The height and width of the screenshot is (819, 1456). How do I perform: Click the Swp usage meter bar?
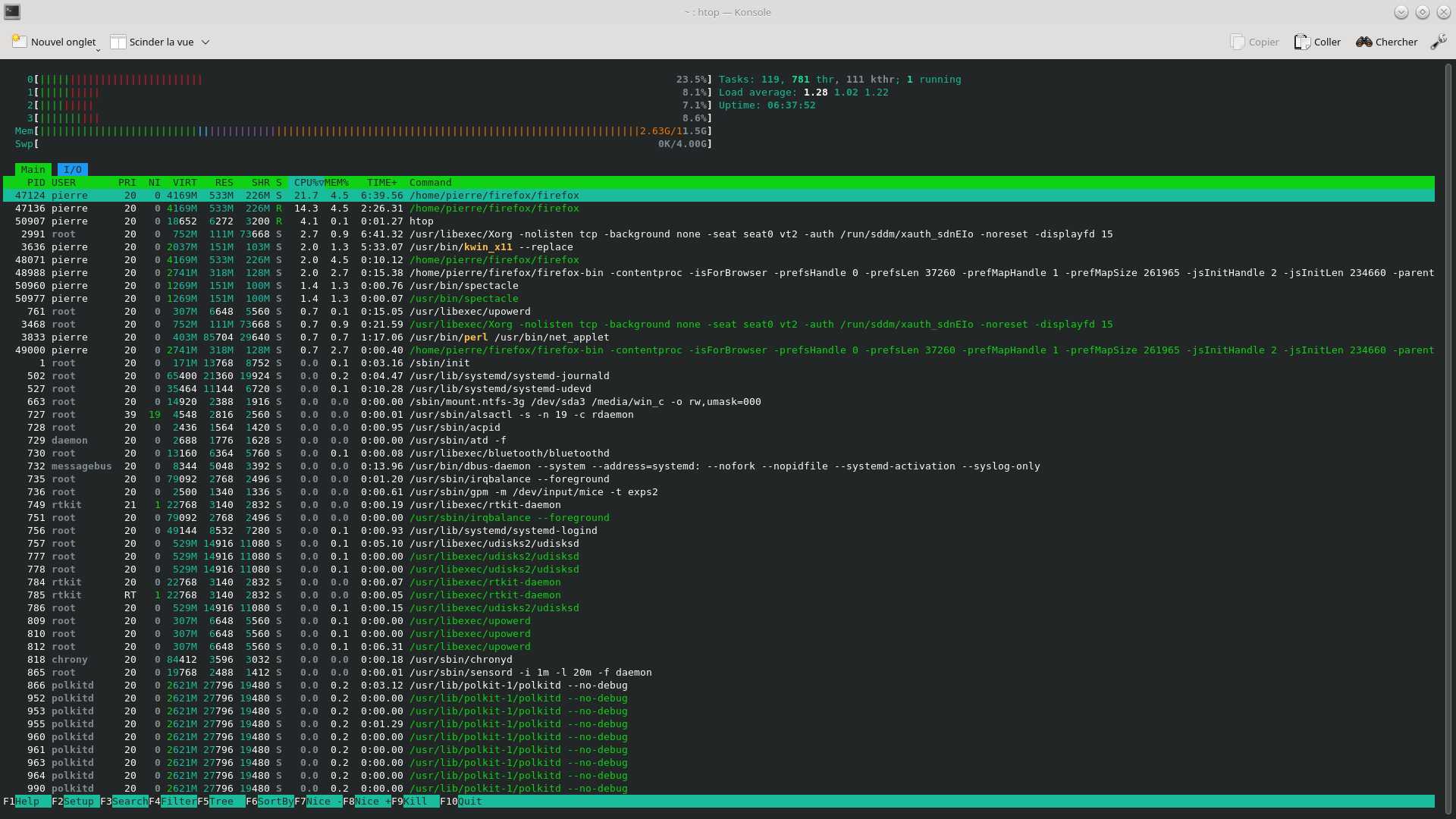coord(363,143)
